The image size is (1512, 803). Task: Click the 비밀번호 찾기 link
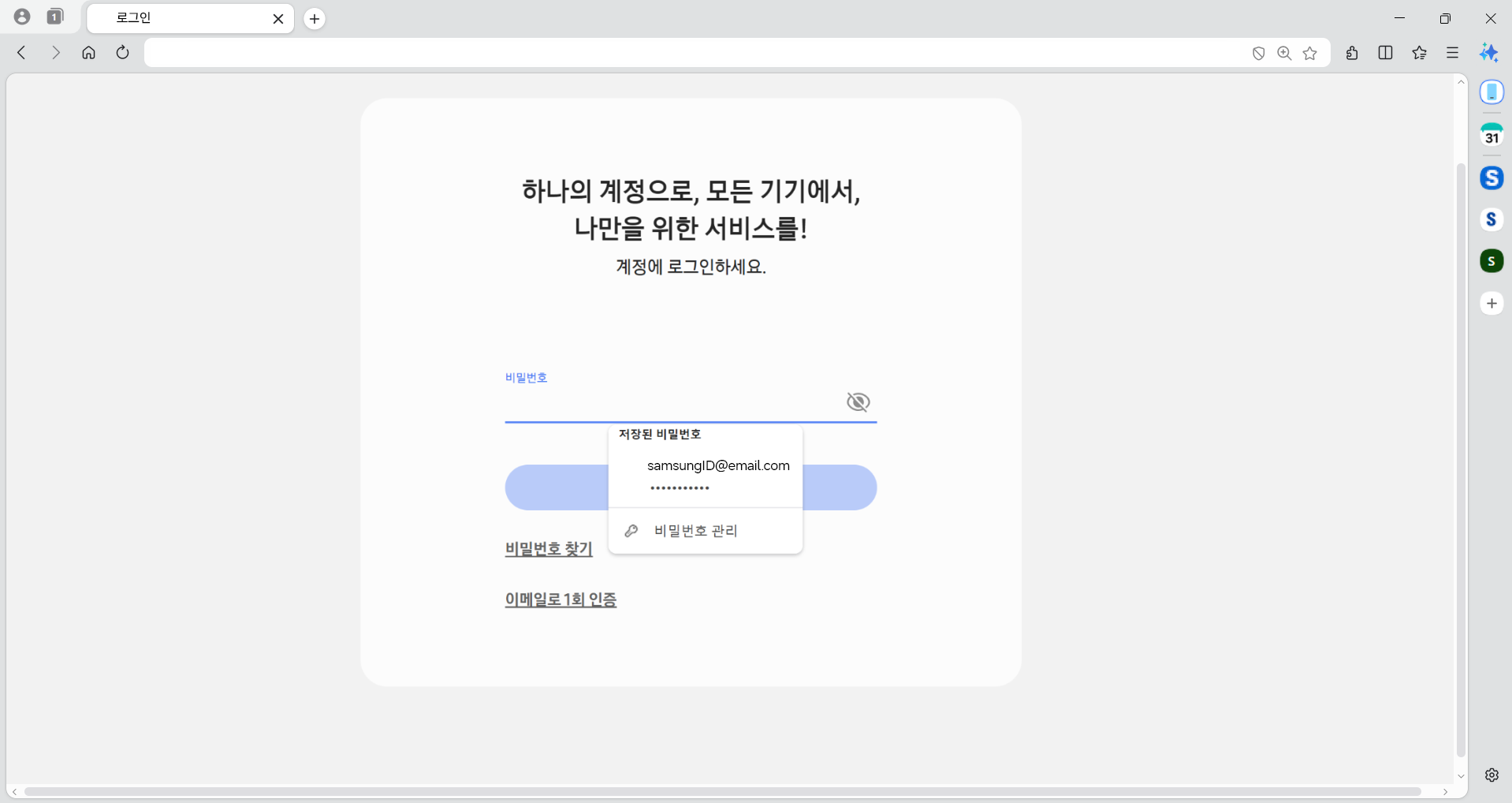(549, 549)
